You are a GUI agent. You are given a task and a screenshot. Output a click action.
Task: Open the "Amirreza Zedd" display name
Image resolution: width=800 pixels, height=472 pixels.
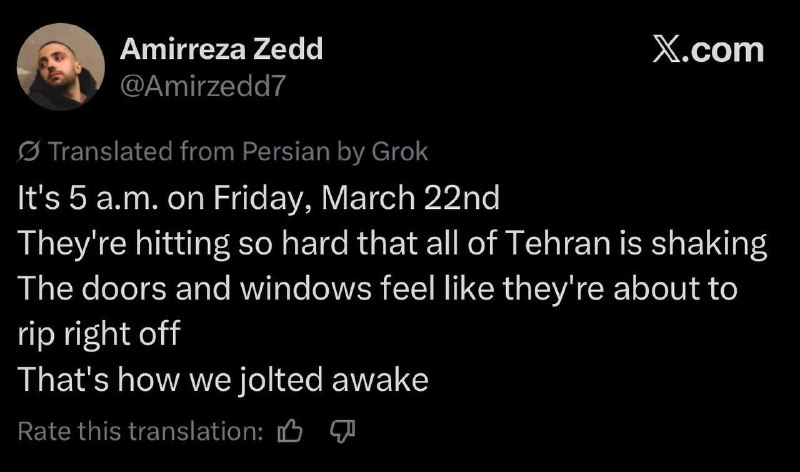click(x=221, y=49)
